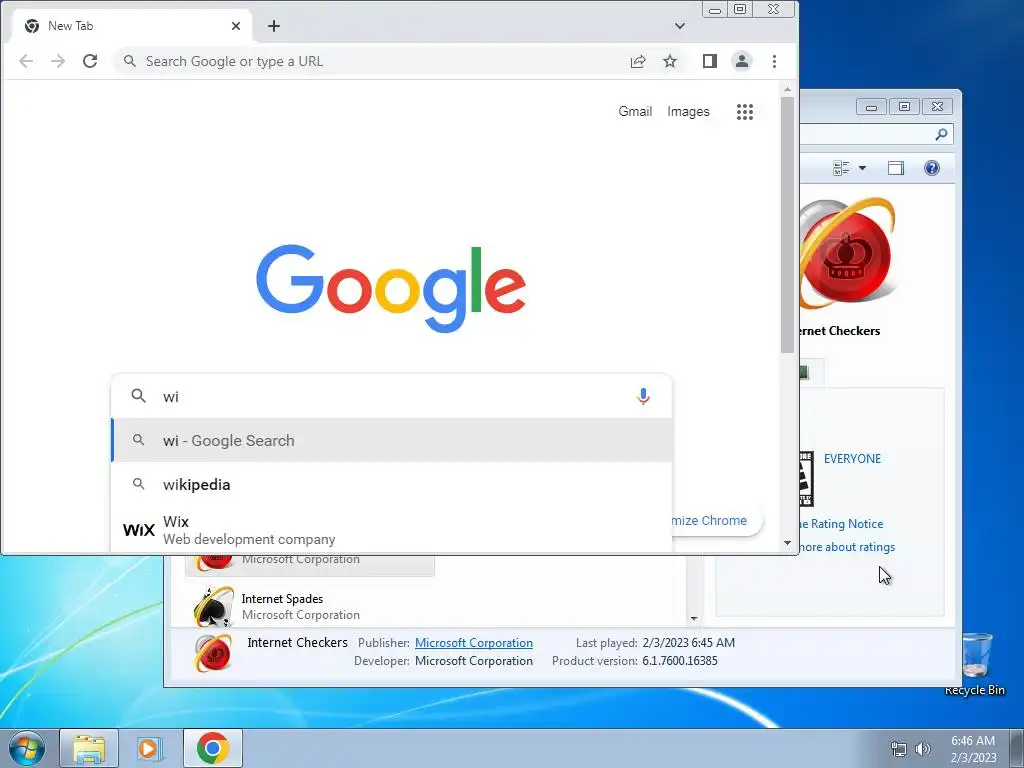Open a new Chrome tab with the plus
The height and width of the screenshot is (768, 1024).
click(274, 26)
